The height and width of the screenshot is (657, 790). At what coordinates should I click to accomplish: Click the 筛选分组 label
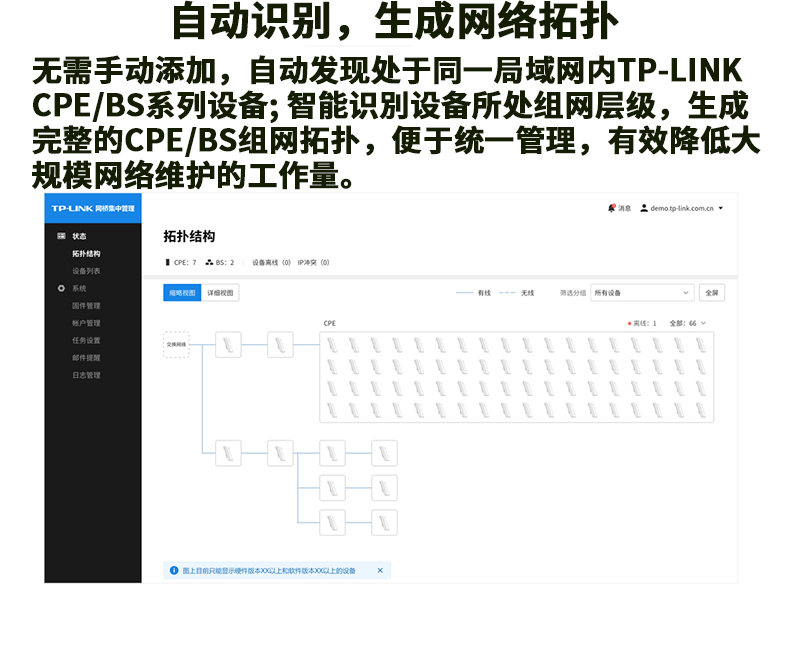(573, 293)
